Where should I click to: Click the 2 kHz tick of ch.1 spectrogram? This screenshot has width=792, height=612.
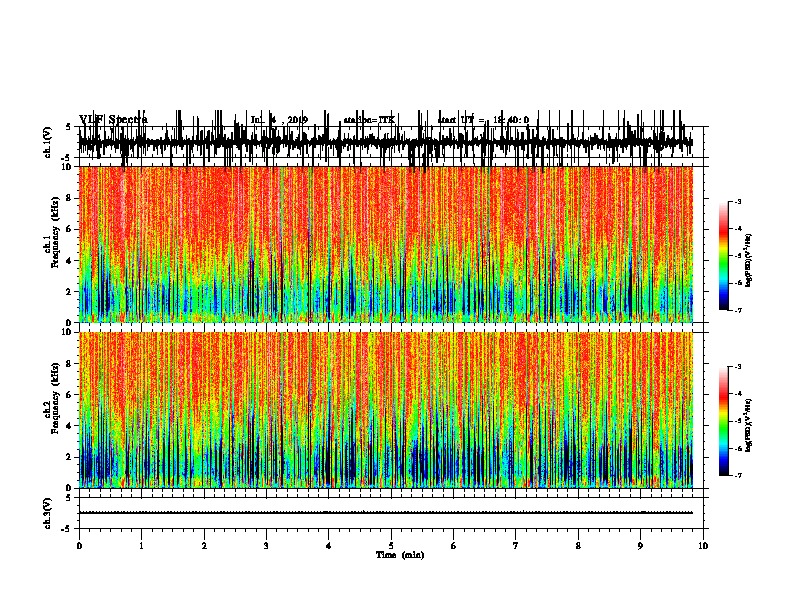point(69,292)
